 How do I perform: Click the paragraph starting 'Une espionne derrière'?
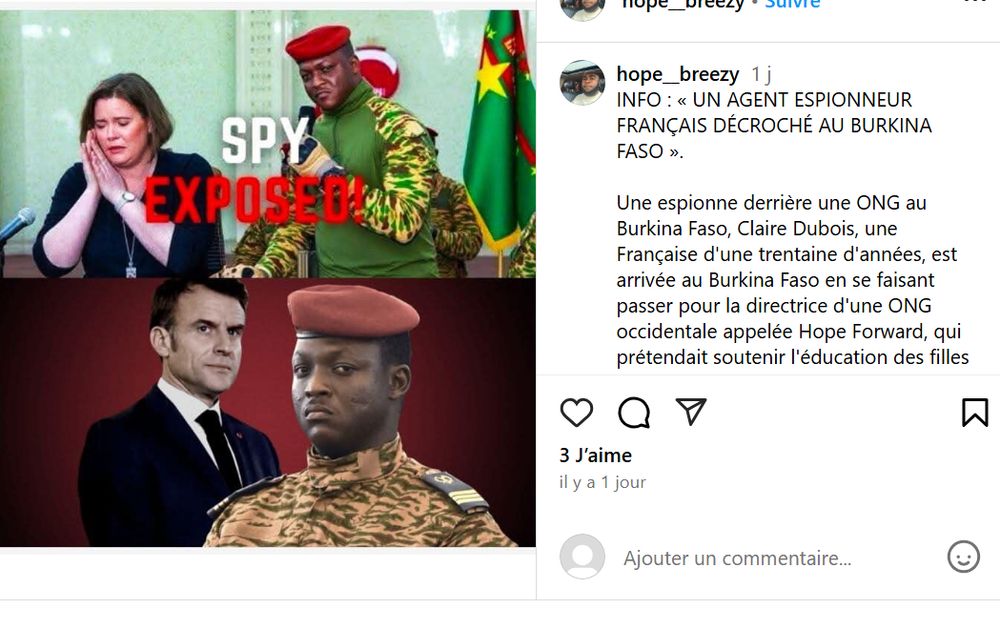pyautogui.click(x=793, y=280)
